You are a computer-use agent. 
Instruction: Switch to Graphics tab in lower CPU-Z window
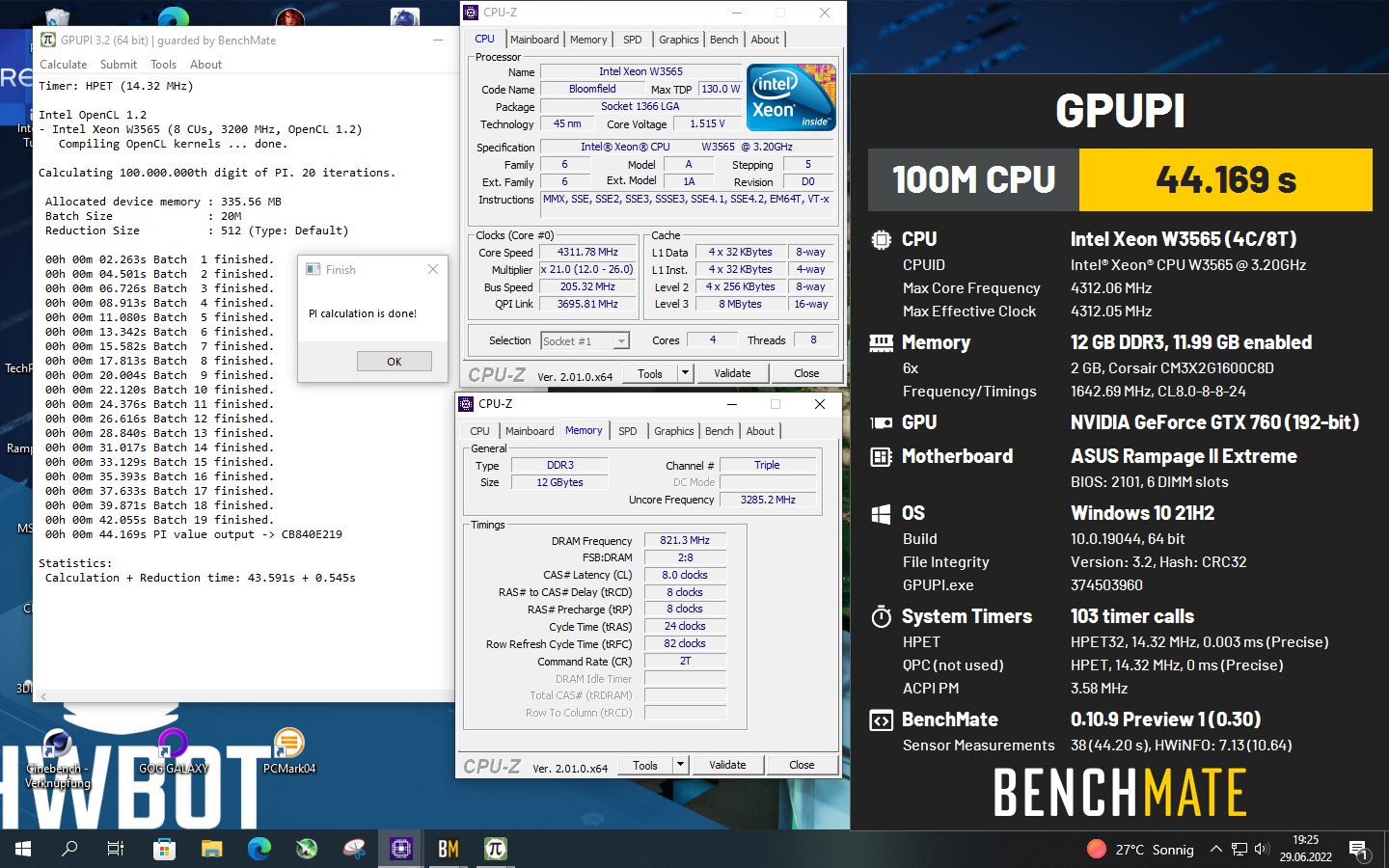(674, 431)
